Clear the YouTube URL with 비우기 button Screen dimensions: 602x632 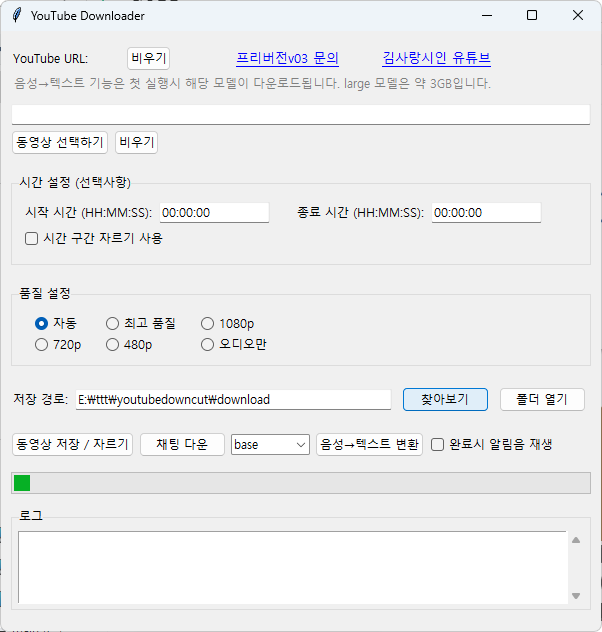[148, 58]
